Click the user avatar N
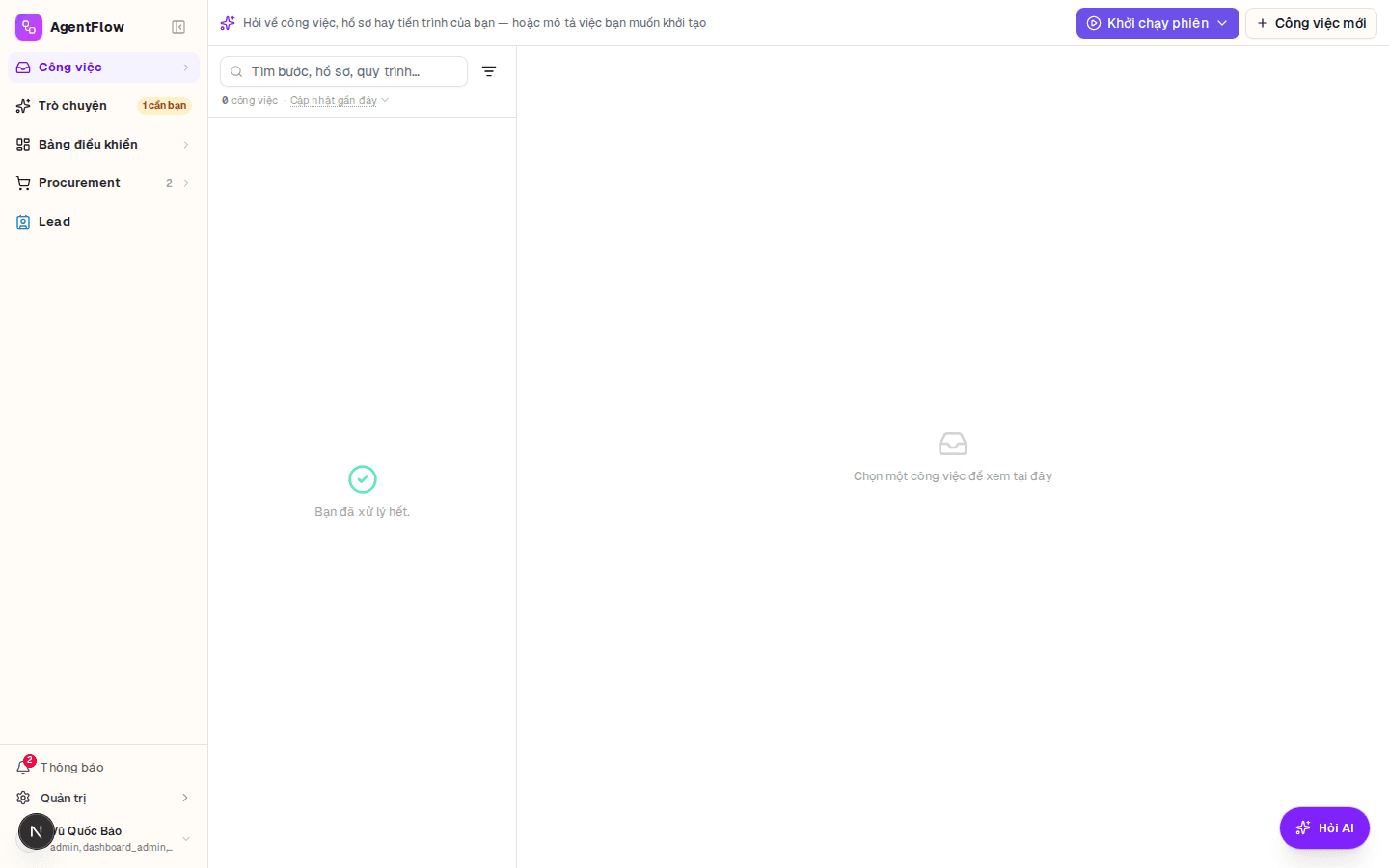Screen dimensions: 1389x868 click(x=36, y=831)
